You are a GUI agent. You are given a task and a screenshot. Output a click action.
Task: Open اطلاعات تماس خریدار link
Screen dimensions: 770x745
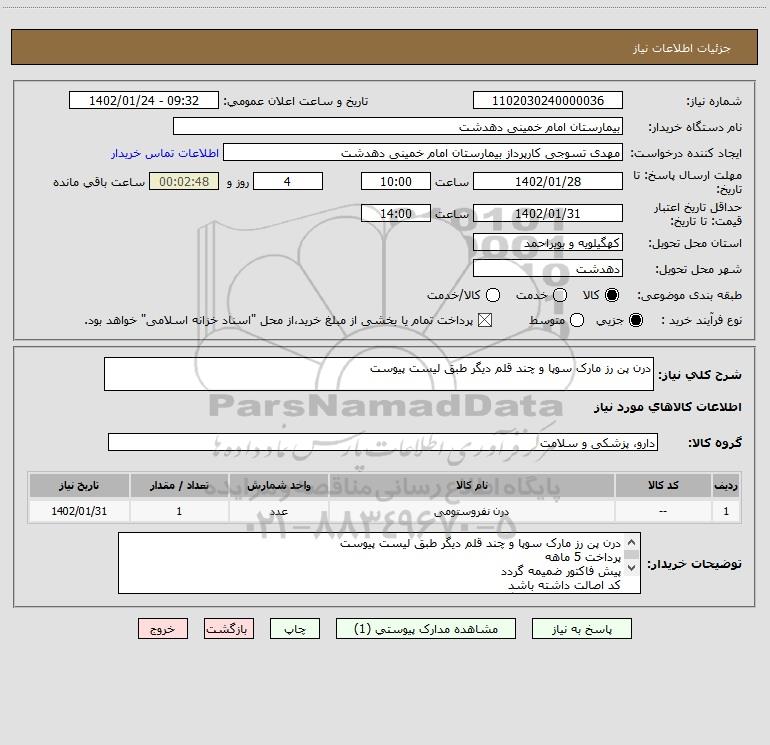coord(165,153)
